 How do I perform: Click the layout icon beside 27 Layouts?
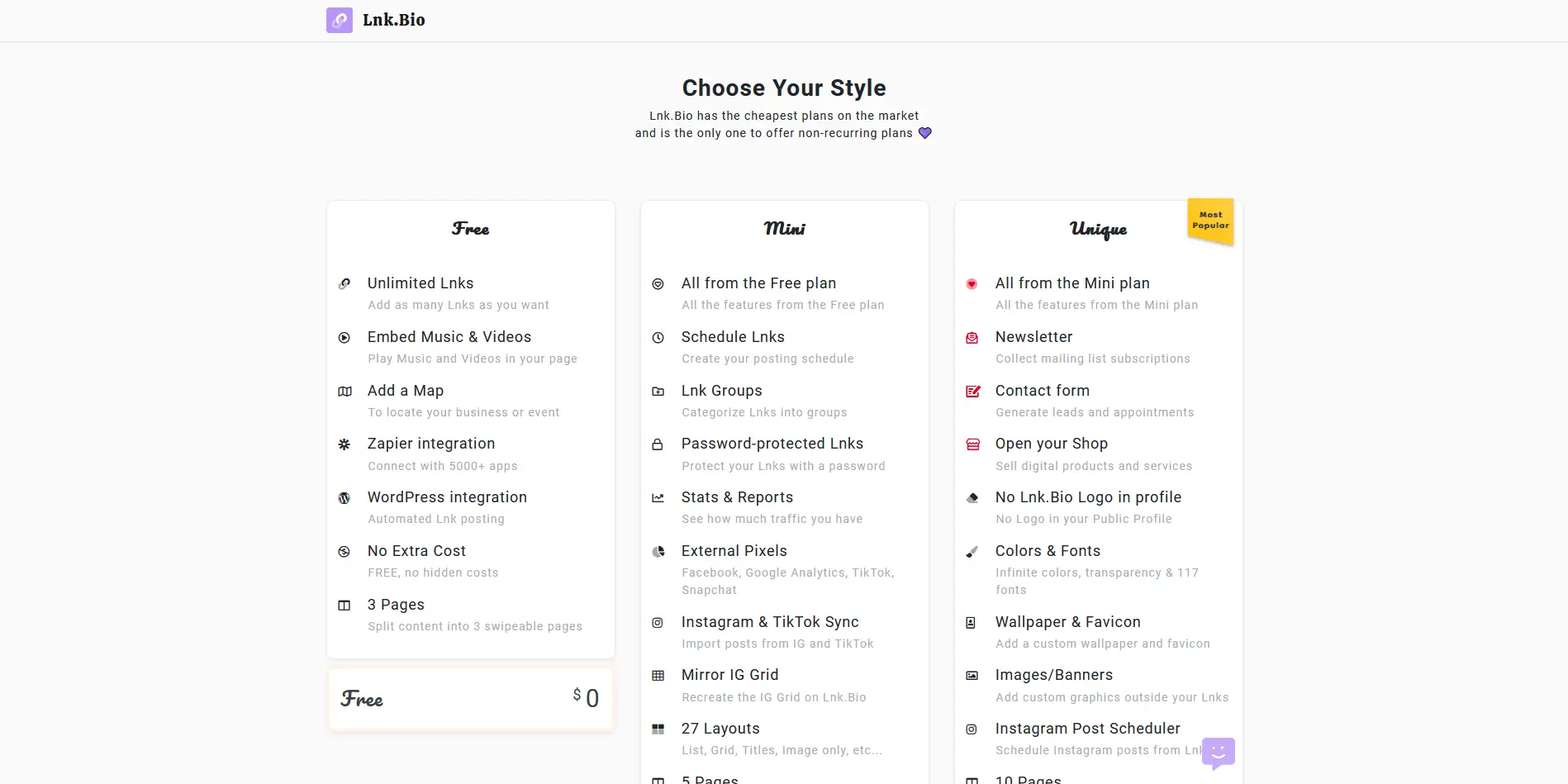point(658,729)
